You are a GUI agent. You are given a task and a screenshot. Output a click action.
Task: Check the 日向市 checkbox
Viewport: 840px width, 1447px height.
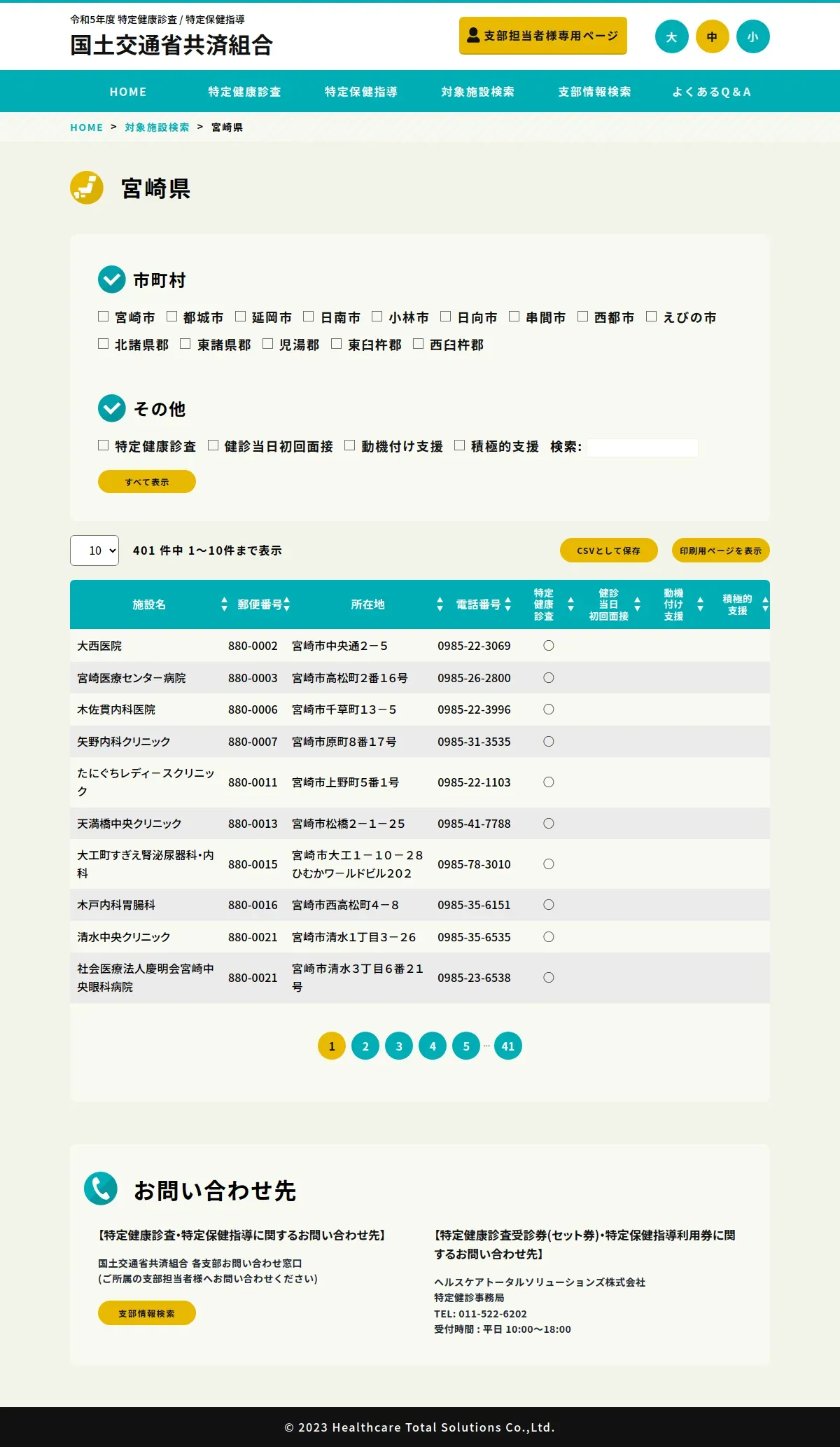[x=445, y=317]
